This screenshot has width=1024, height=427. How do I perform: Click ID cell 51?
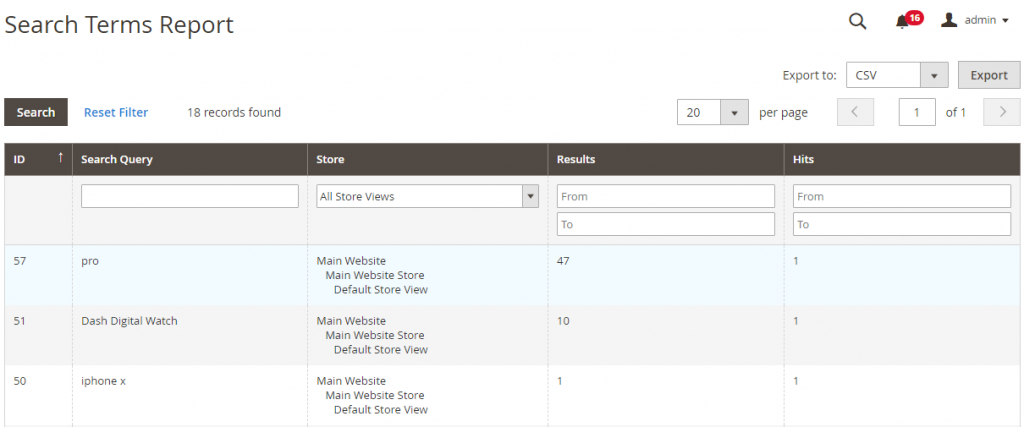click(x=20, y=321)
